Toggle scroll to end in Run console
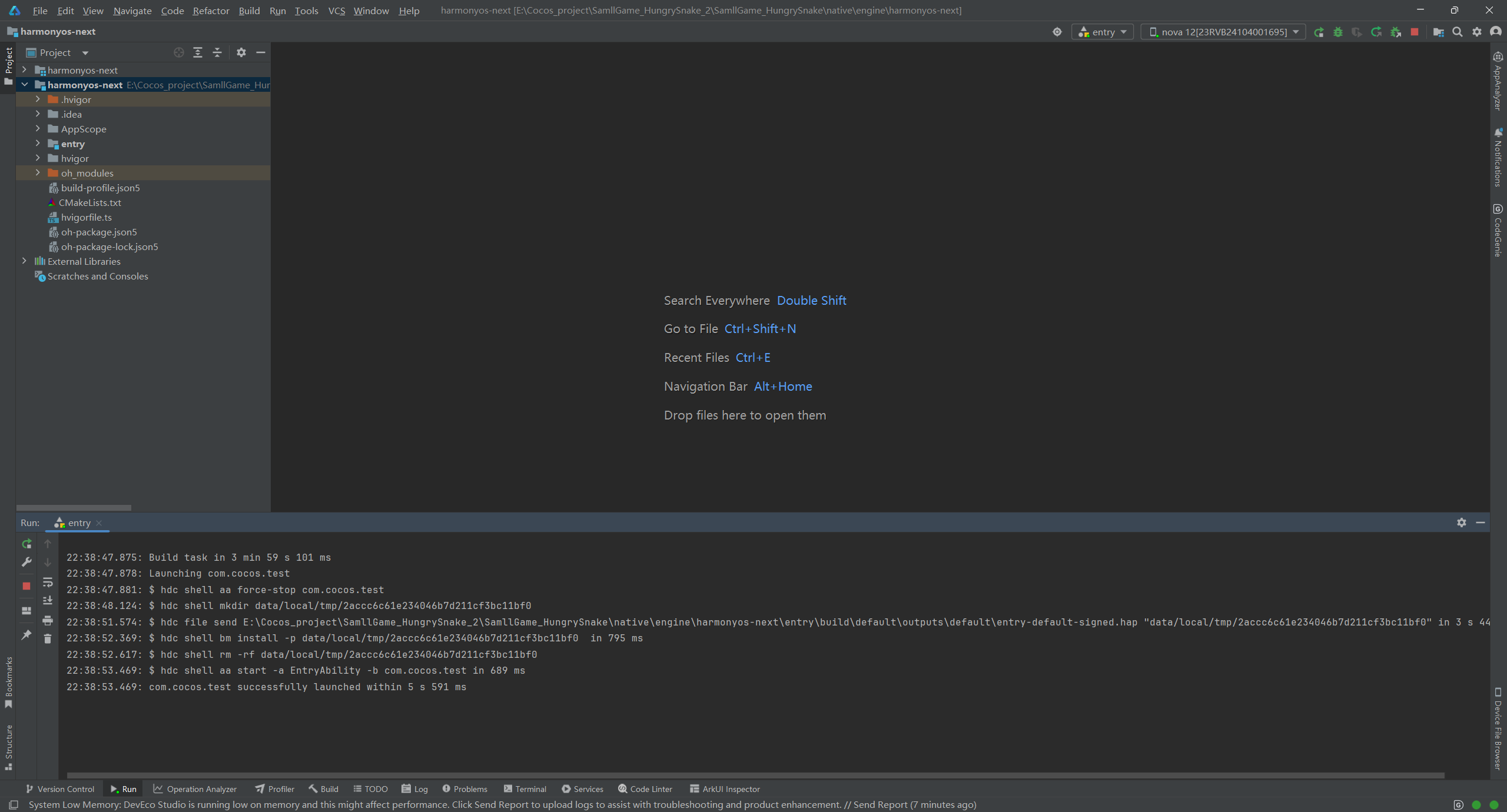The width and height of the screenshot is (1507, 812). pyautogui.click(x=48, y=601)
